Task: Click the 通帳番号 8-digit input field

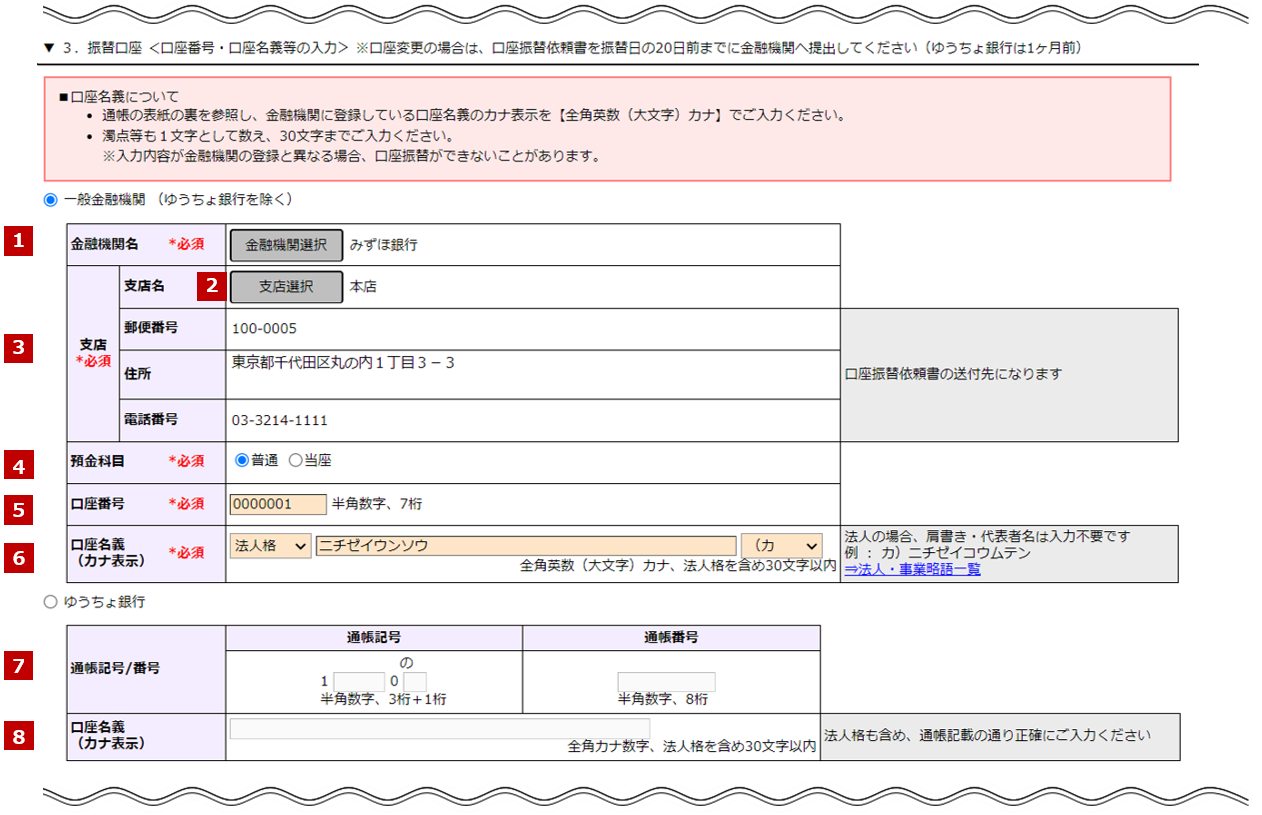Action: point(666,682)
